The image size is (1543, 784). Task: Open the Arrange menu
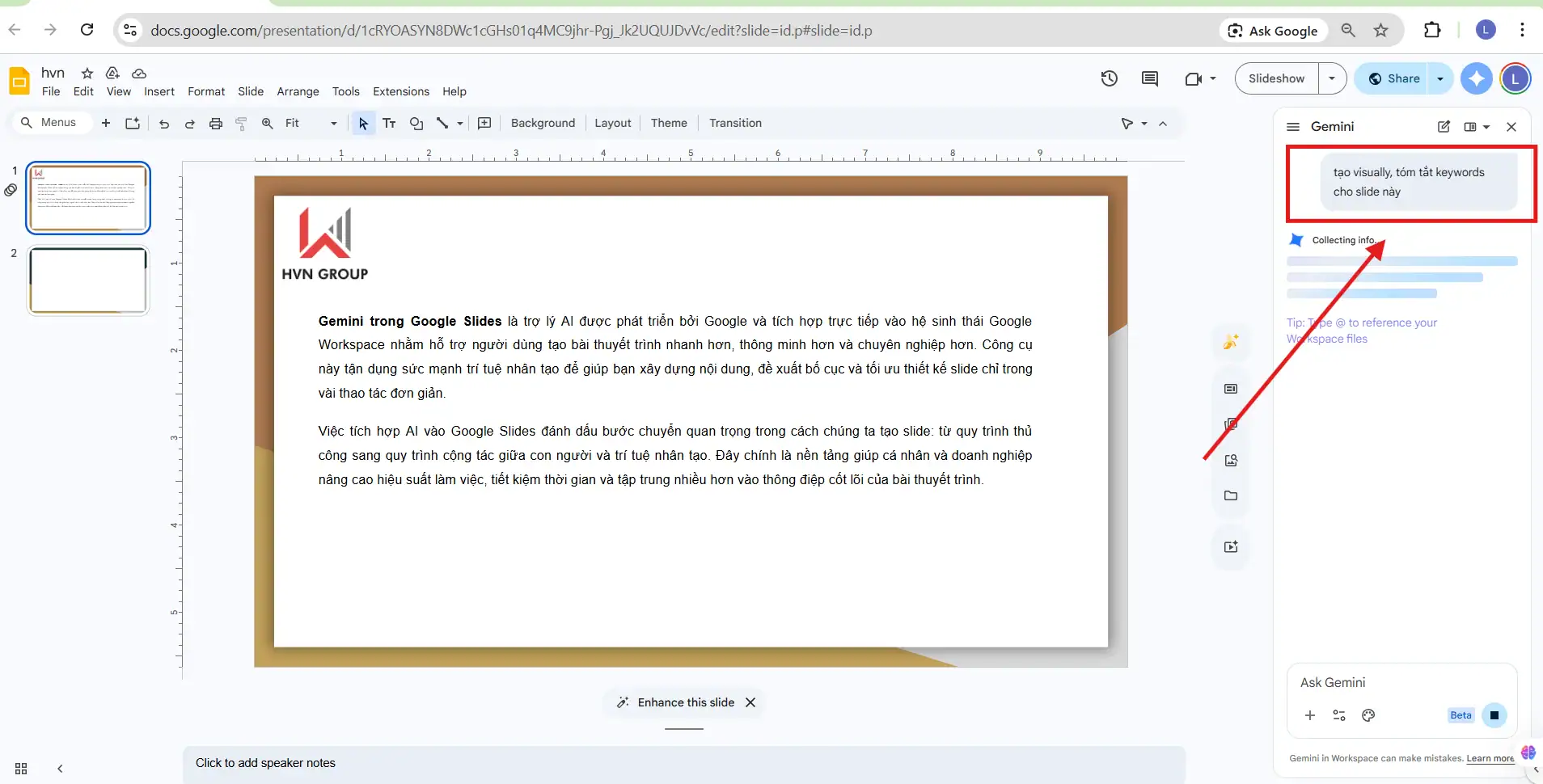(x=298, y=91)
